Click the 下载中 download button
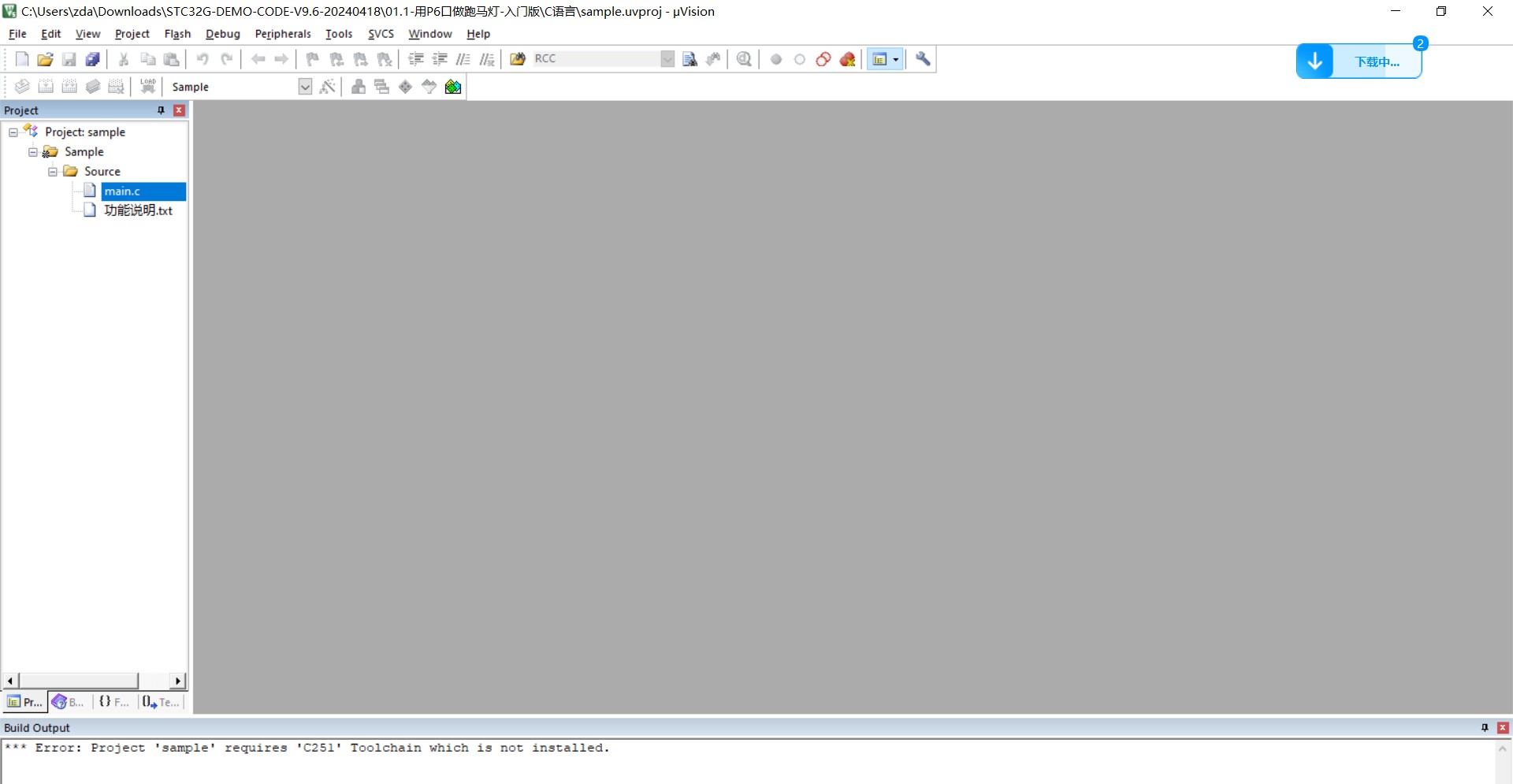The width and height of the screenshot is (1513, 784). coord(1359,61)
